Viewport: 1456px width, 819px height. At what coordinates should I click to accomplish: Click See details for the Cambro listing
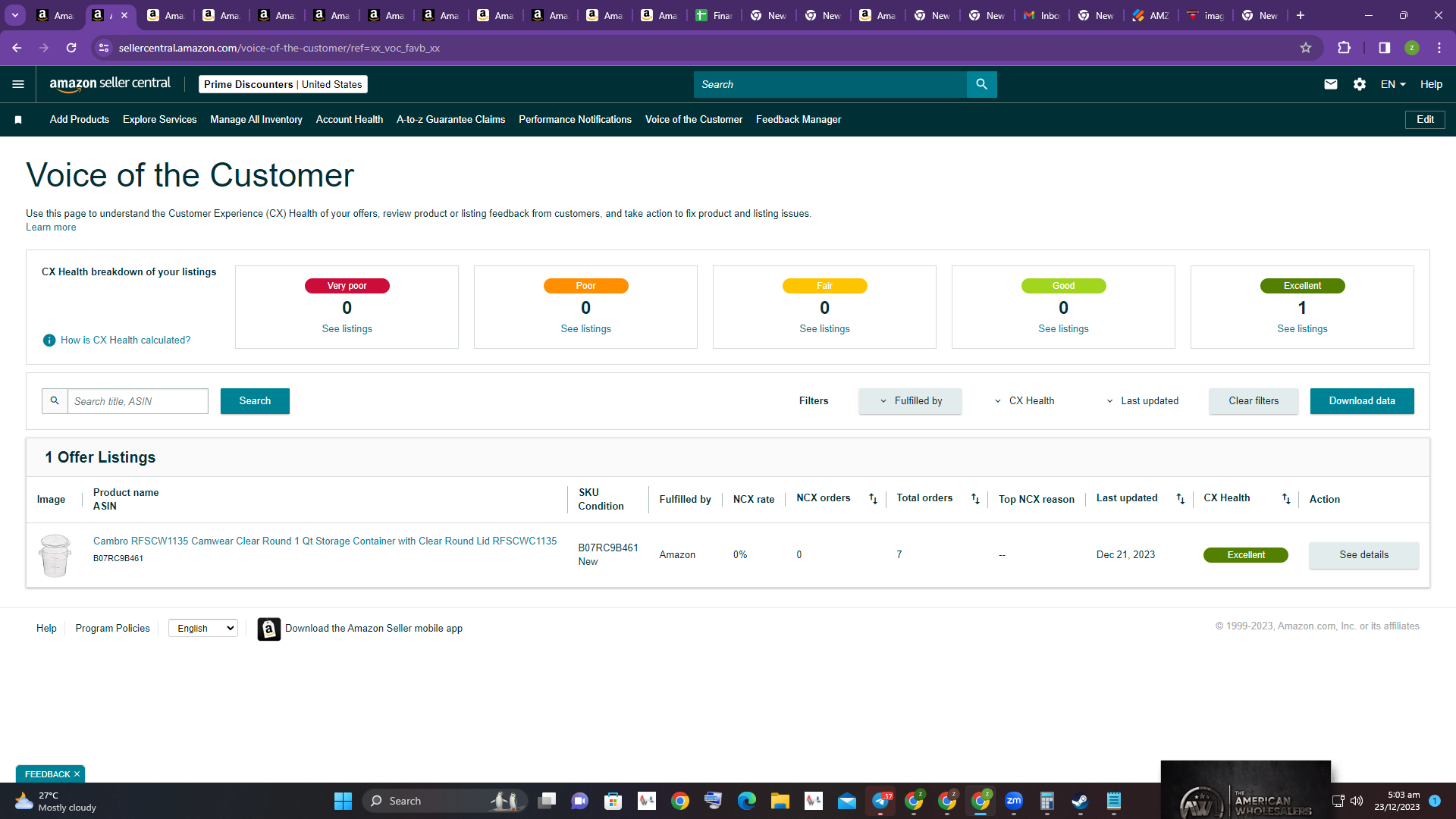click(x=1363, y=555)
